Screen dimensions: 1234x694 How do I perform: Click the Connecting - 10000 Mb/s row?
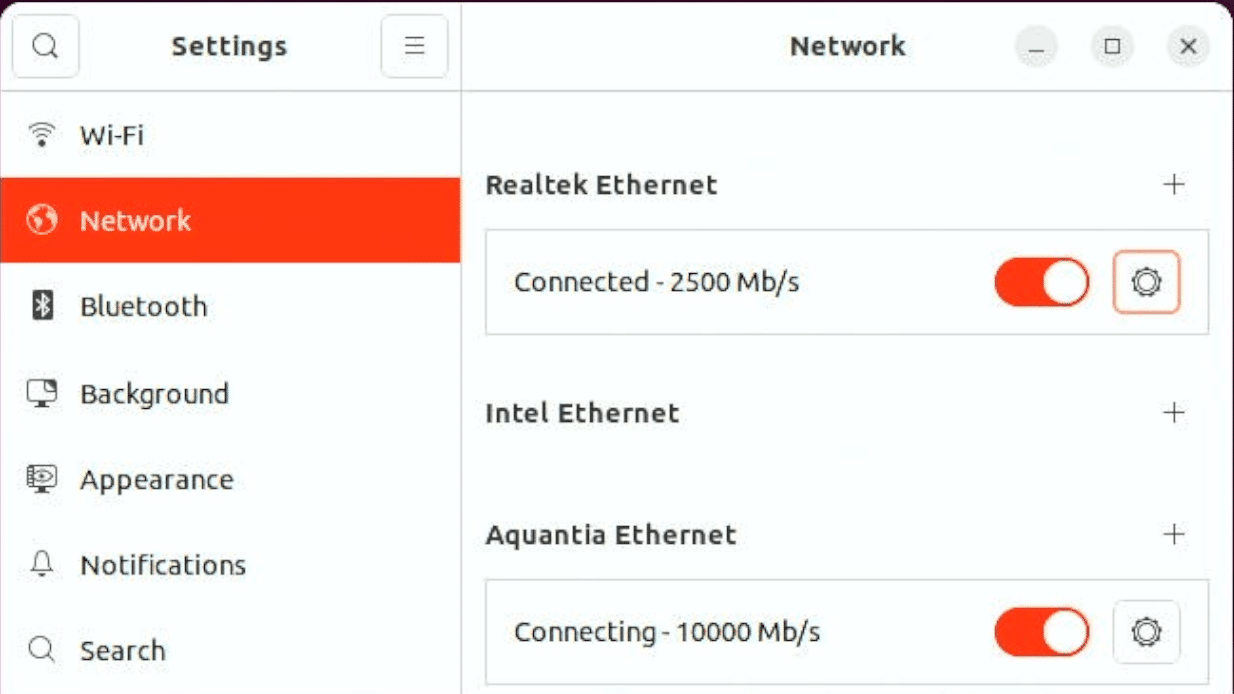click(x=847, y=632)
